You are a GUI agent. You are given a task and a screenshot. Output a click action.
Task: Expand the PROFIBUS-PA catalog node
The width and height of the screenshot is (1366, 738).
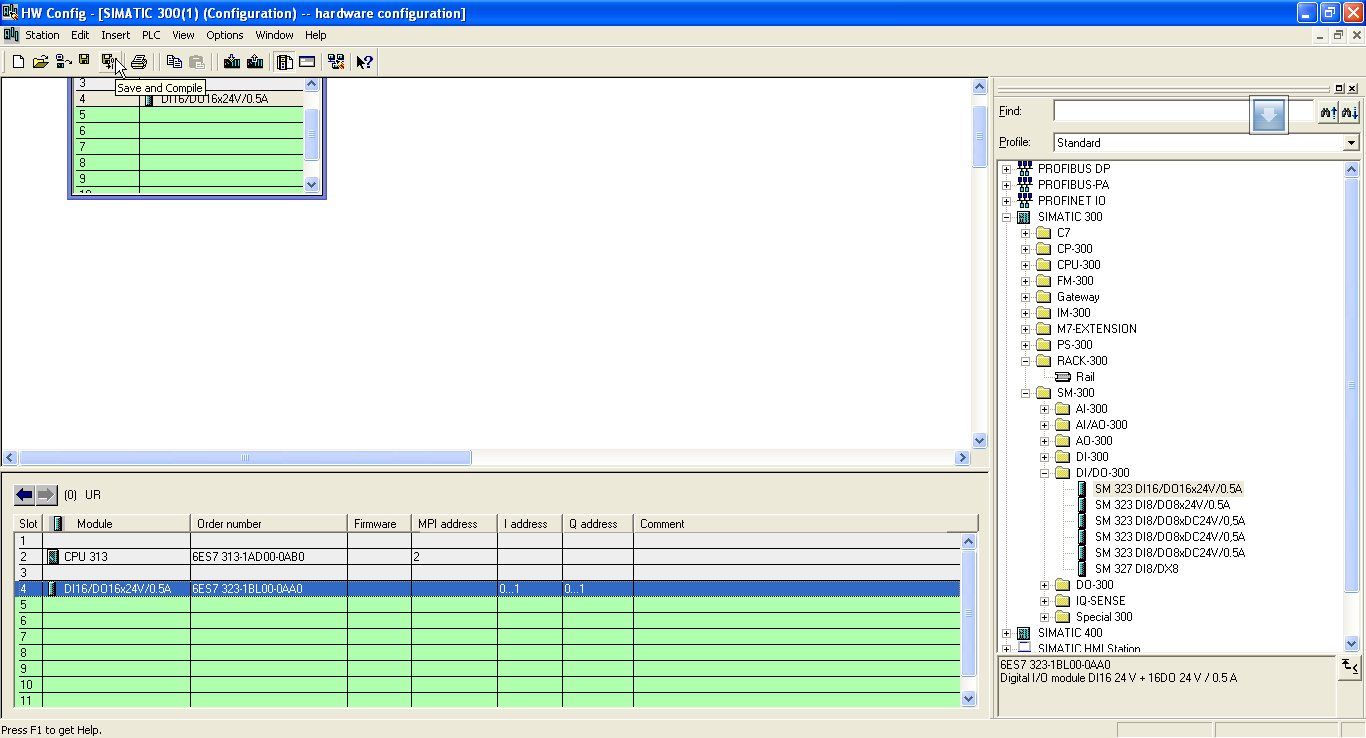[1007, 185]
